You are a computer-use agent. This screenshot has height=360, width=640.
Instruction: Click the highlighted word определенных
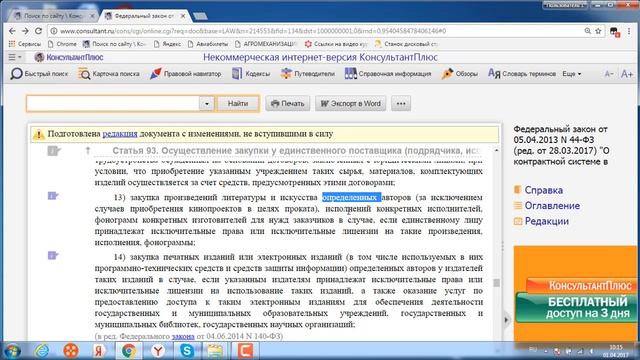351,198
